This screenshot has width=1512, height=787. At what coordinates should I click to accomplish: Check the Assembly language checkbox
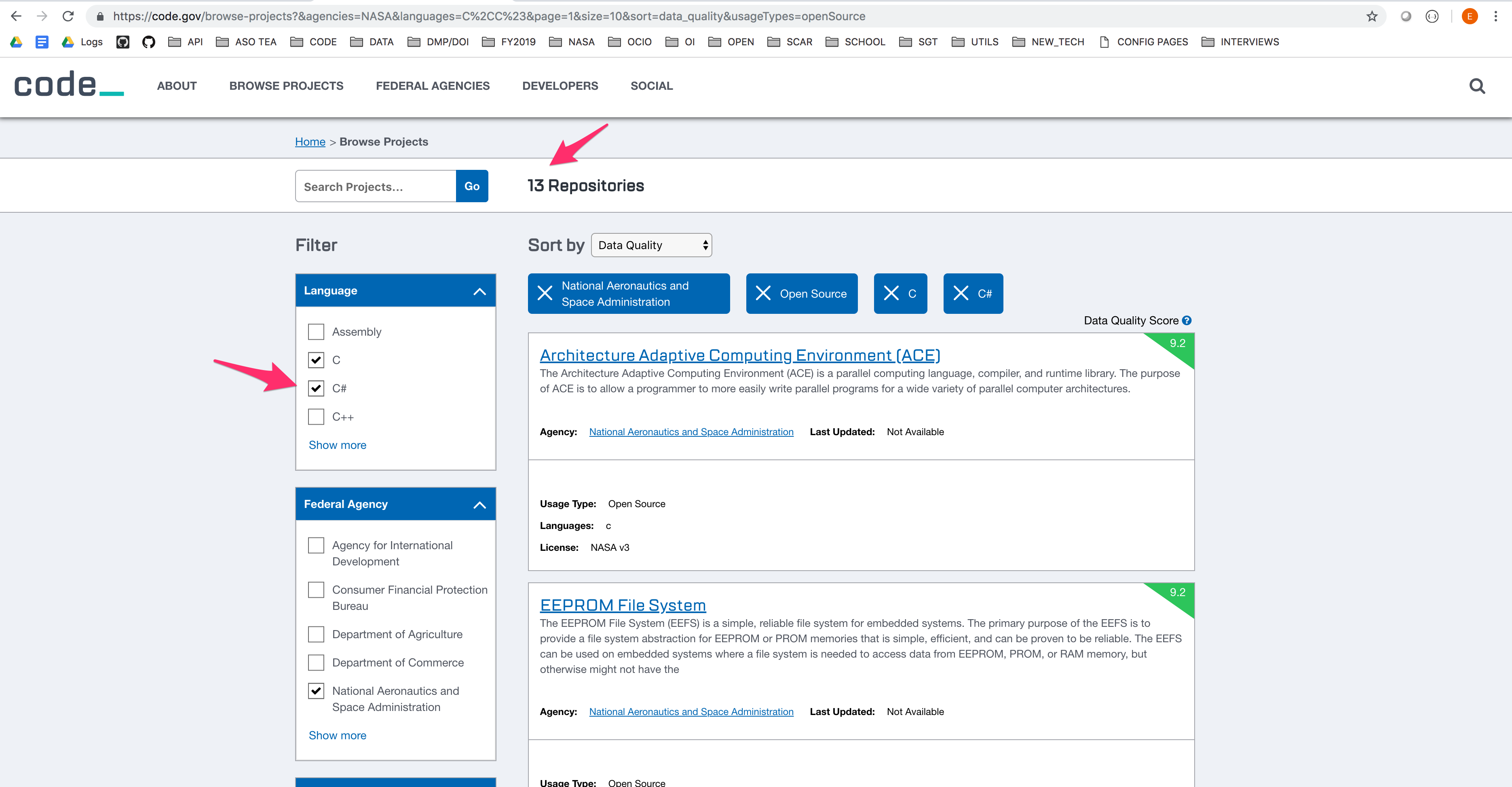(x=316, y=332)
